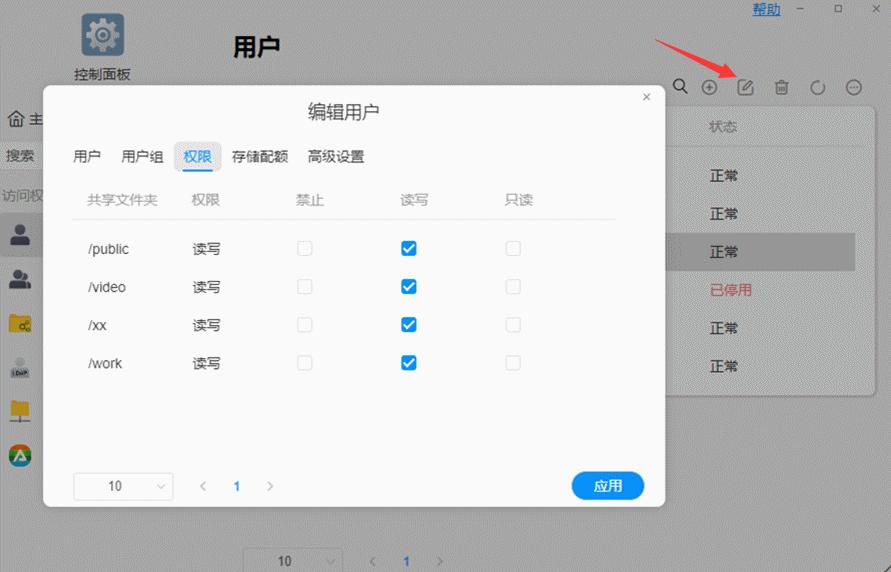
Task: Switch to the 存储配额 tab
Action: coord(260,156)
